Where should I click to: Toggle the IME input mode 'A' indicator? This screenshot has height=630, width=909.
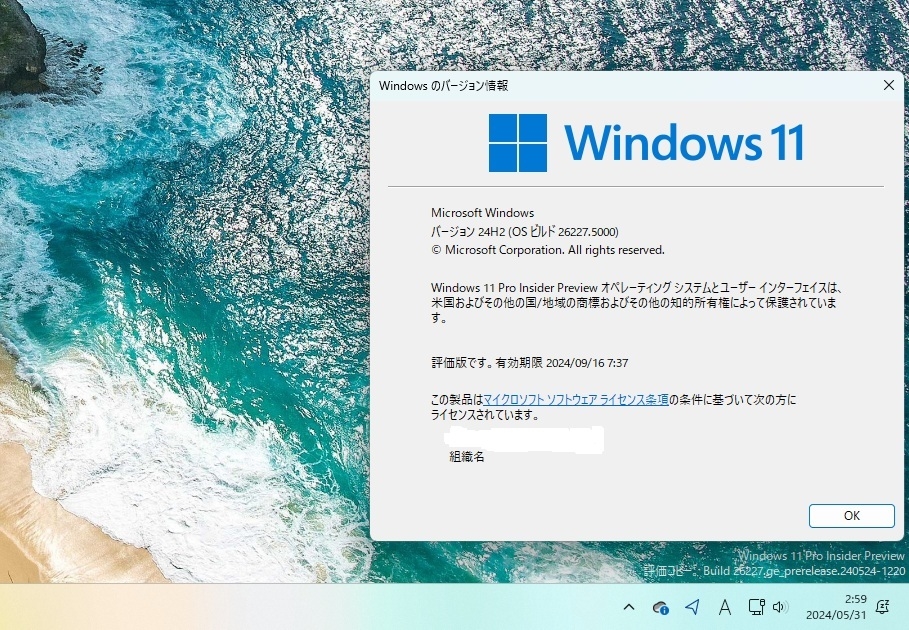point(725,607)
